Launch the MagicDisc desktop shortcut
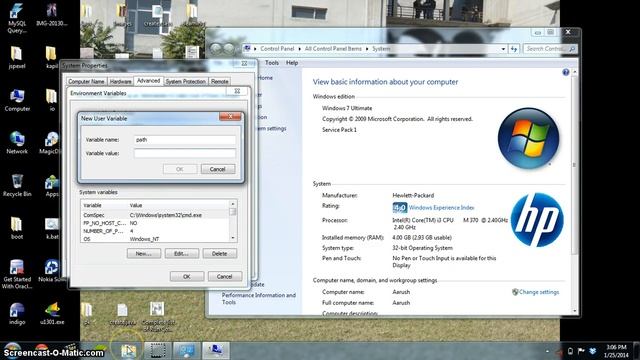The width and height of the screenshot is (640, 360). pyautogui.click(x=51, y=142)
